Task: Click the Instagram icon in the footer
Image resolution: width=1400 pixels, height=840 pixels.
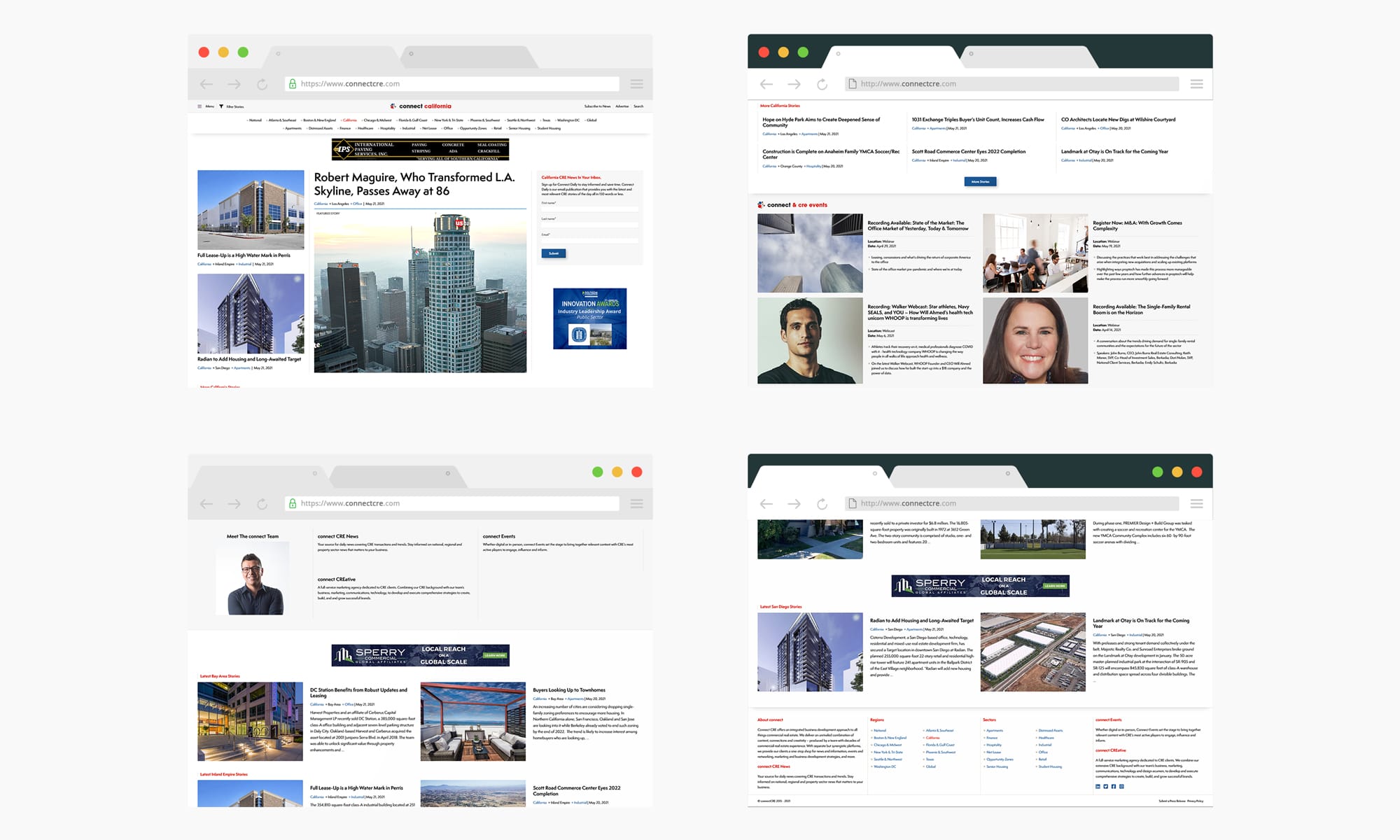Action: click(1121, 786)
